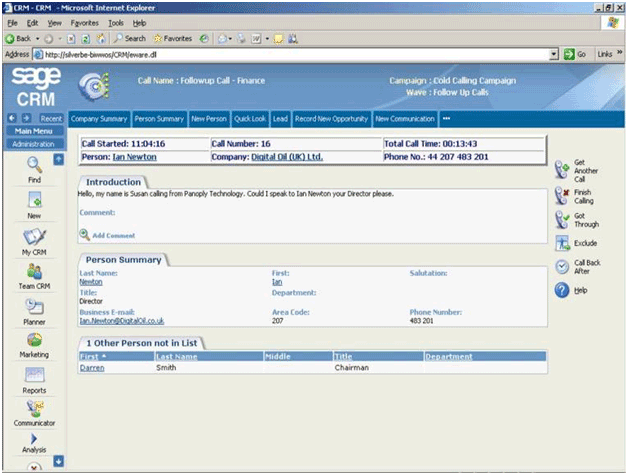Image resolution: width=628 pixels, height=475 pixels.
Task: Open Team CRM from the sidebar
Action: click(x=34, y=271)
